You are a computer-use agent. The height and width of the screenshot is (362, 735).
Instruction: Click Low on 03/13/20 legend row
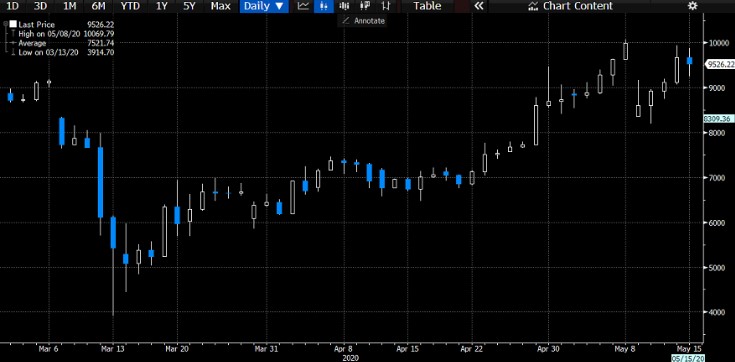pyautogui.click(x=62, y=53)
